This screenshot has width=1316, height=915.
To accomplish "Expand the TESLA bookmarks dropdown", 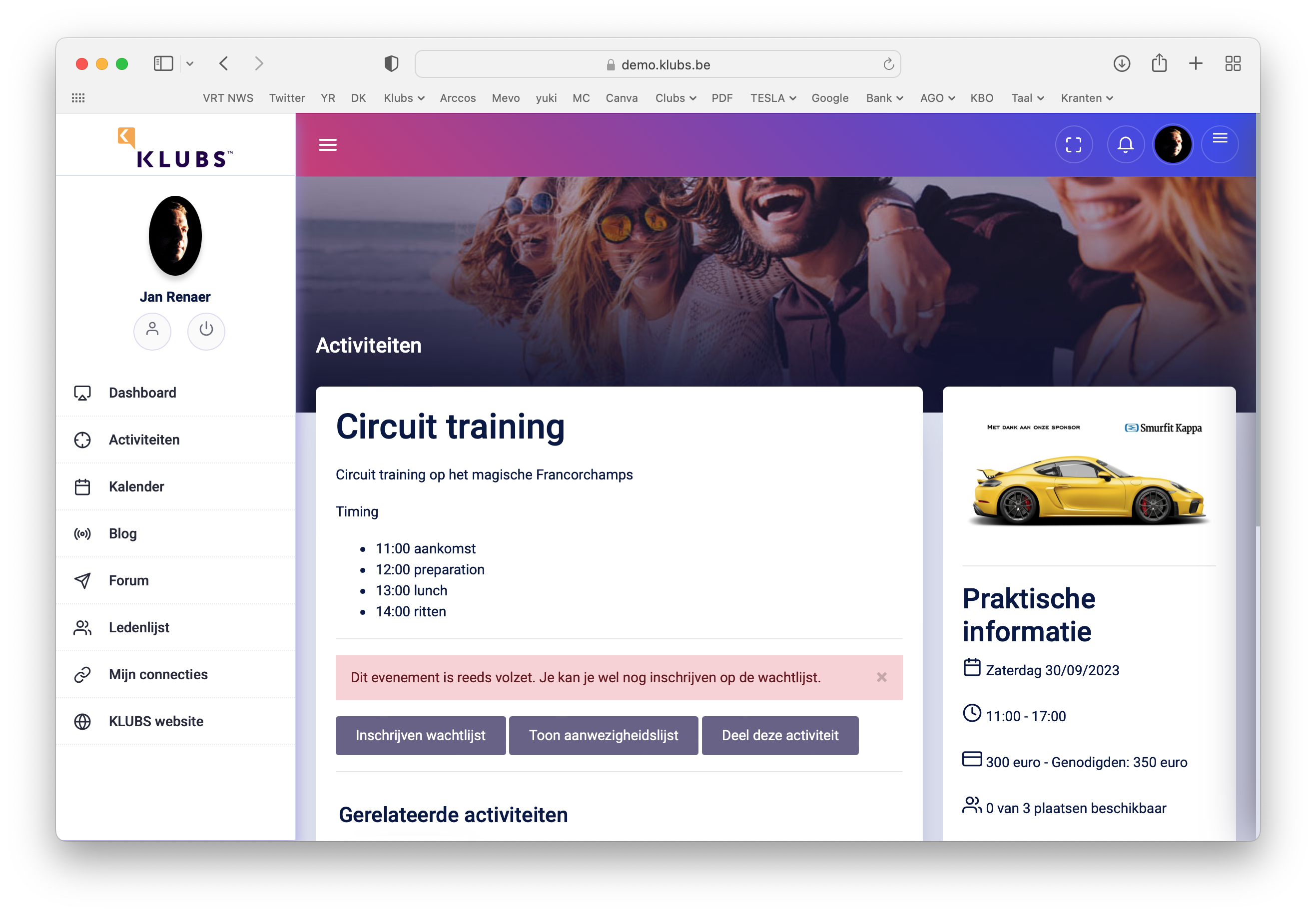I will point(772,98).
